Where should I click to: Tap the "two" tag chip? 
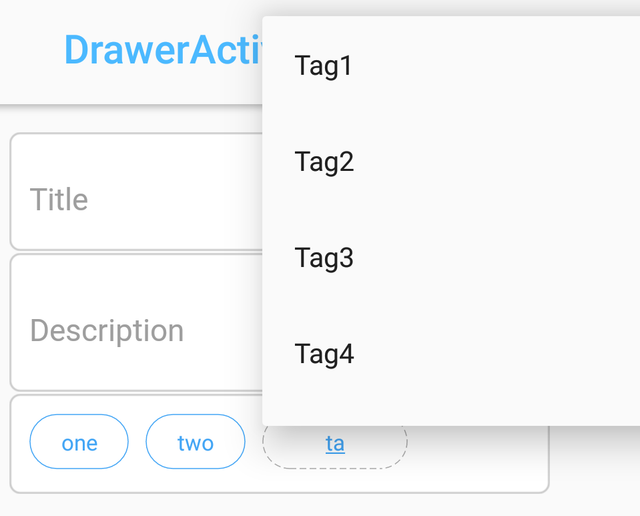click(x=195, y=442)
